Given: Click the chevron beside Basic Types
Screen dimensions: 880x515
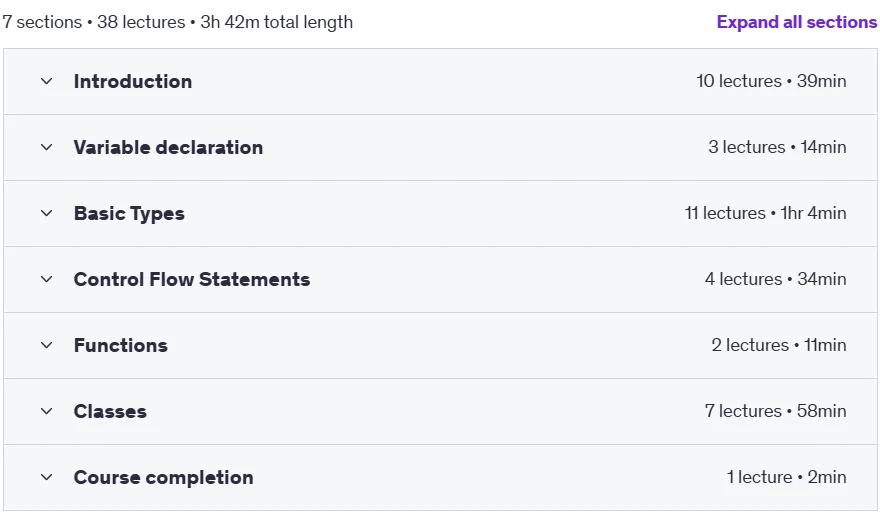Looking at the screenshot, I should [47, 213].
